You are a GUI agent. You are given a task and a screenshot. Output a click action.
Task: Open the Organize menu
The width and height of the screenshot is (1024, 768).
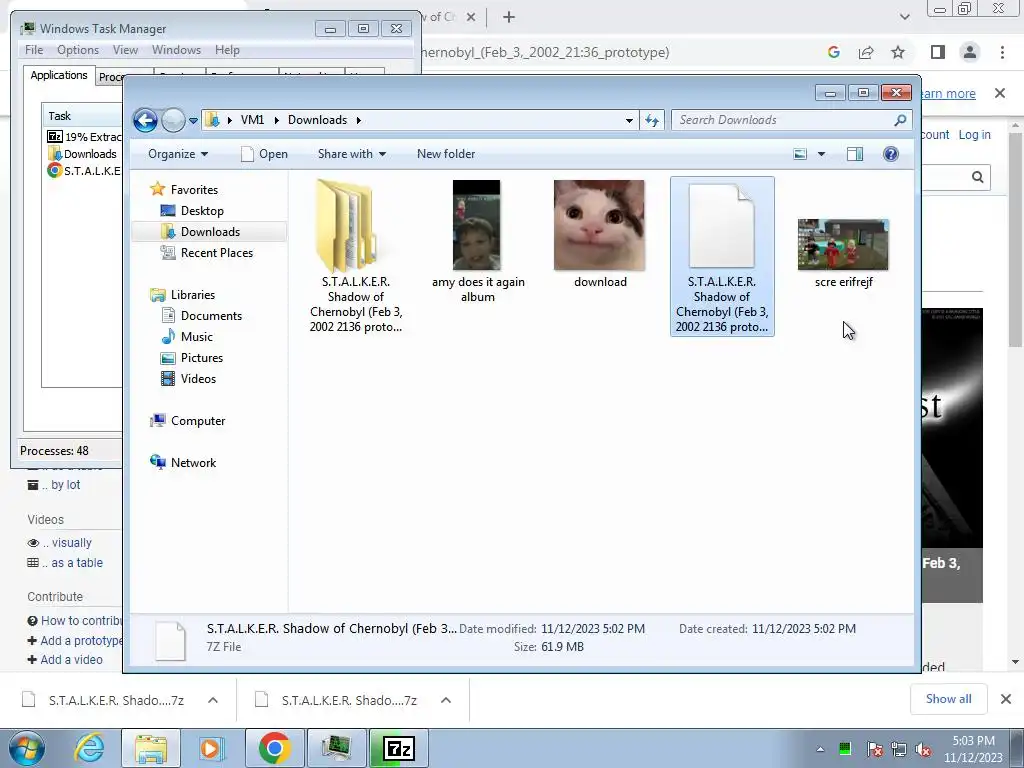pyautogui.click(x=178, y=154)
